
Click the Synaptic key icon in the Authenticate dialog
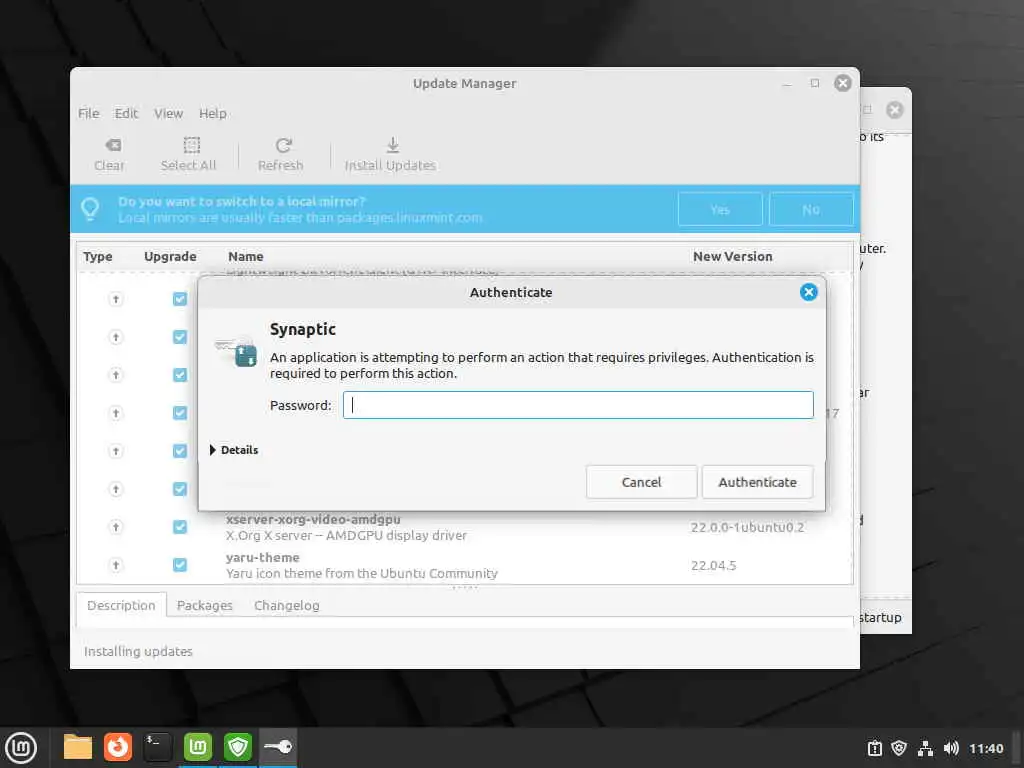(x=236, y=351)
